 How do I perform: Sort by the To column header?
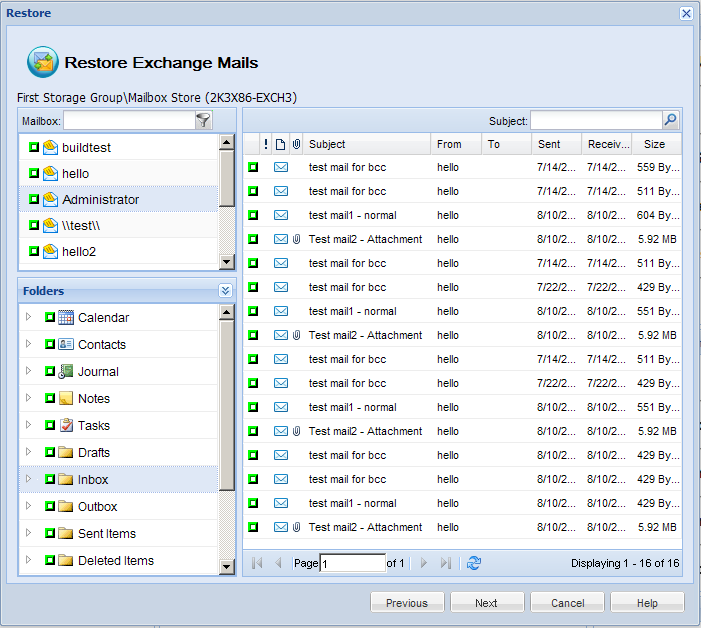point(507,144)
